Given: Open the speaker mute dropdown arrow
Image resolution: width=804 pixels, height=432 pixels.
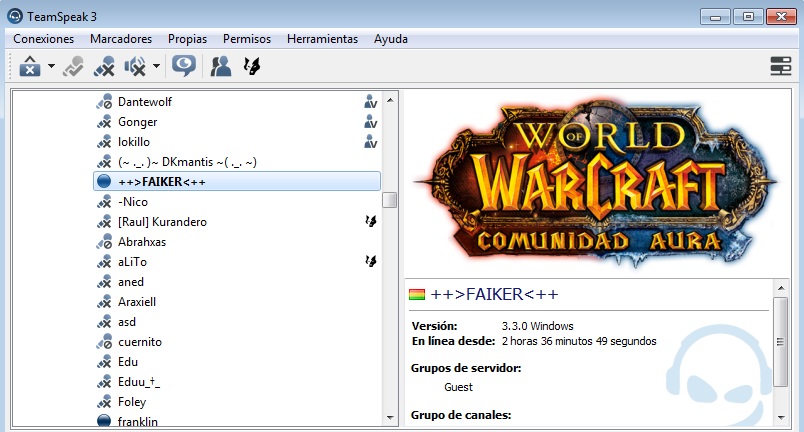Looking at the screenshot, I should [156, 66].
